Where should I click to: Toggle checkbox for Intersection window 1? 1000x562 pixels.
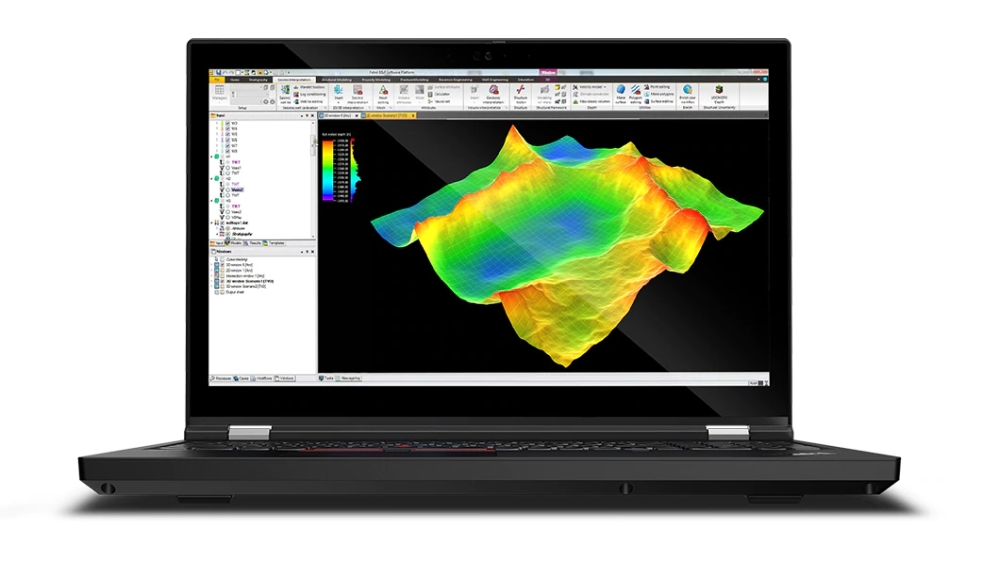pyautogui.click(x=222, y=276)
